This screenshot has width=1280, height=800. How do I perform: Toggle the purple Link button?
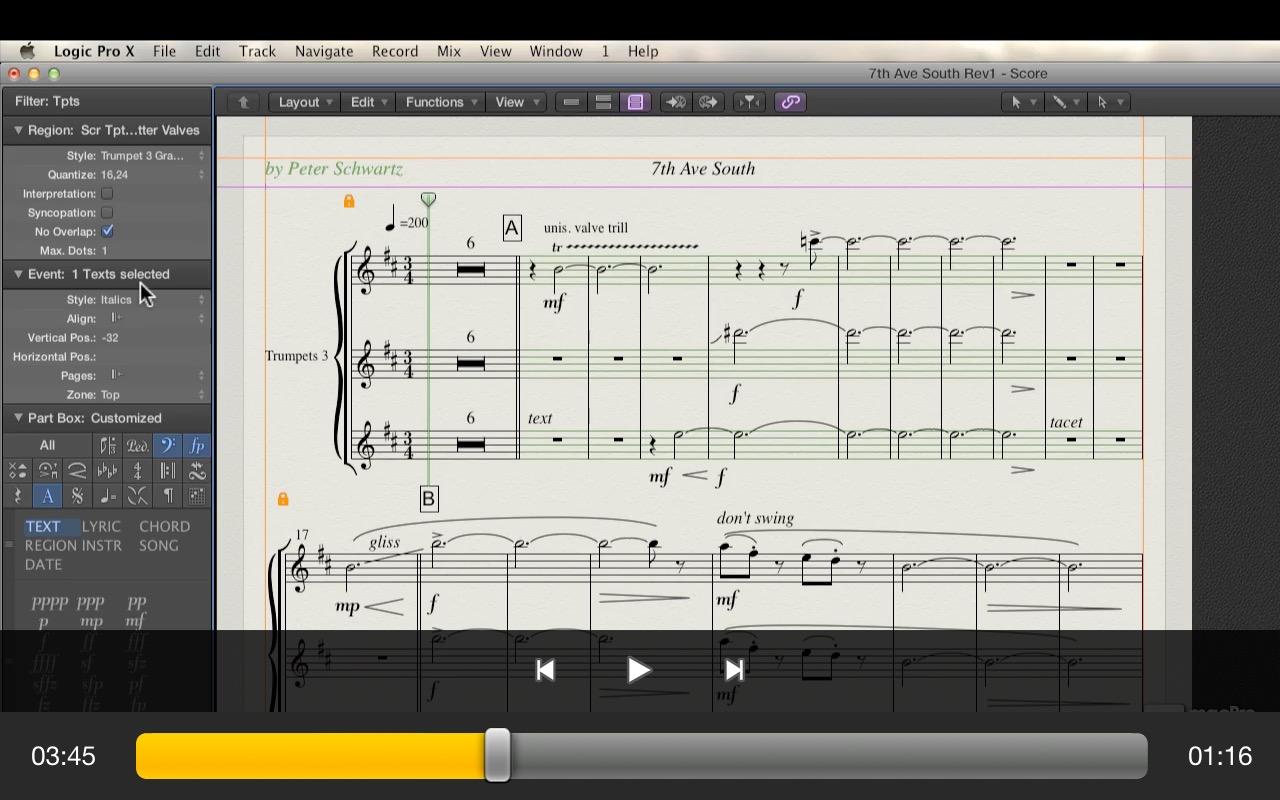[x=790, y=102]
